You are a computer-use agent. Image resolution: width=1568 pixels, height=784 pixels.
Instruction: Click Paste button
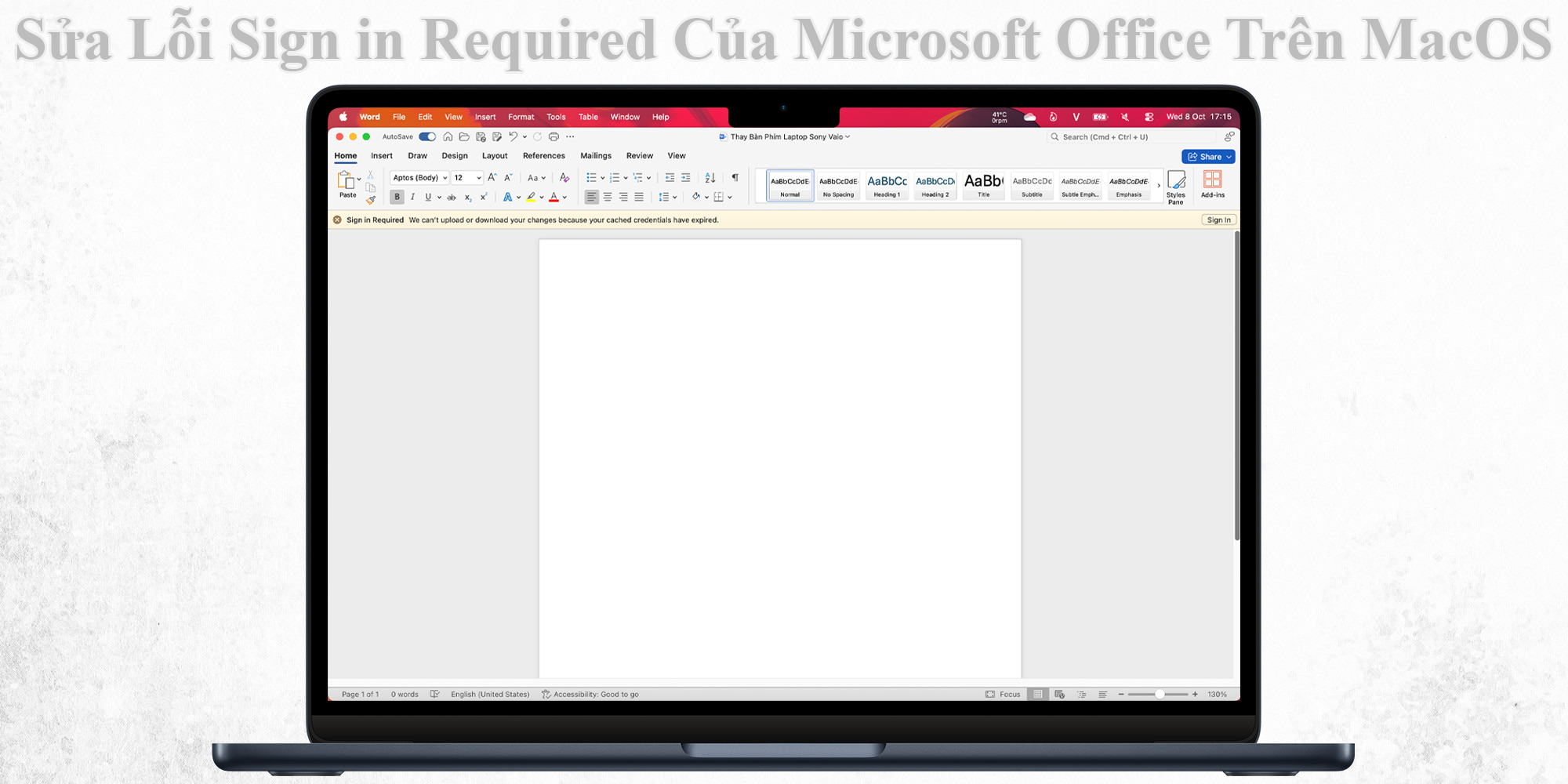tap(347, 185)
